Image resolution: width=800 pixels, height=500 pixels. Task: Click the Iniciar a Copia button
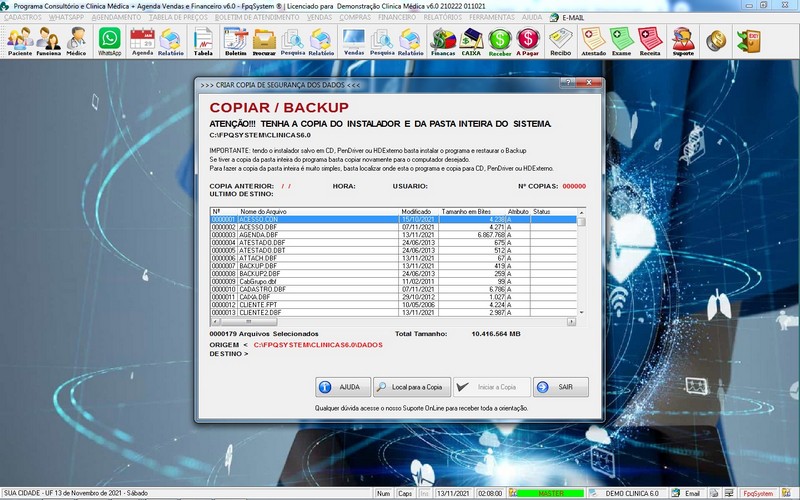pos(492,387)
